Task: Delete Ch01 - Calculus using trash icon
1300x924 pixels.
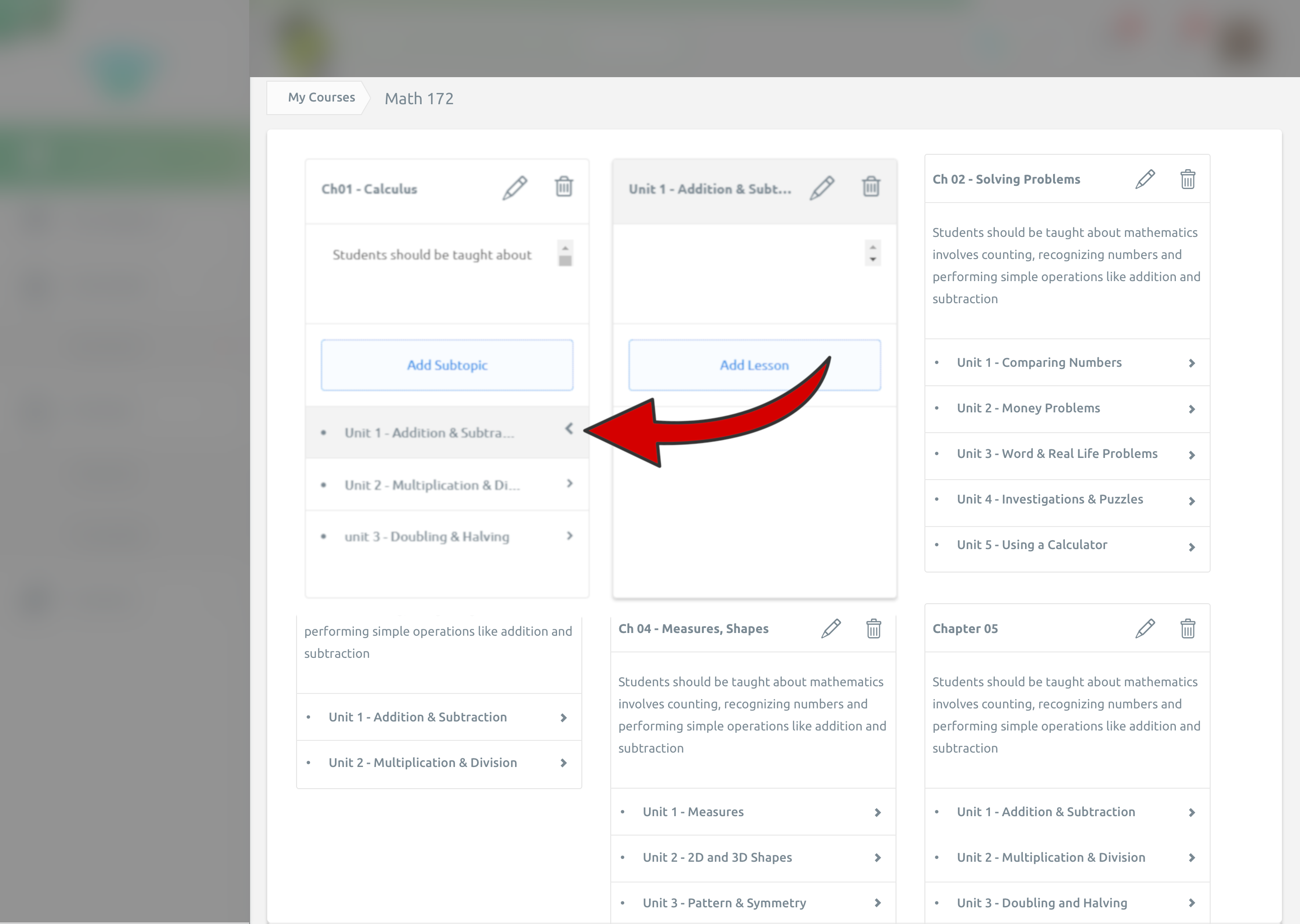Action: [563, 187]
